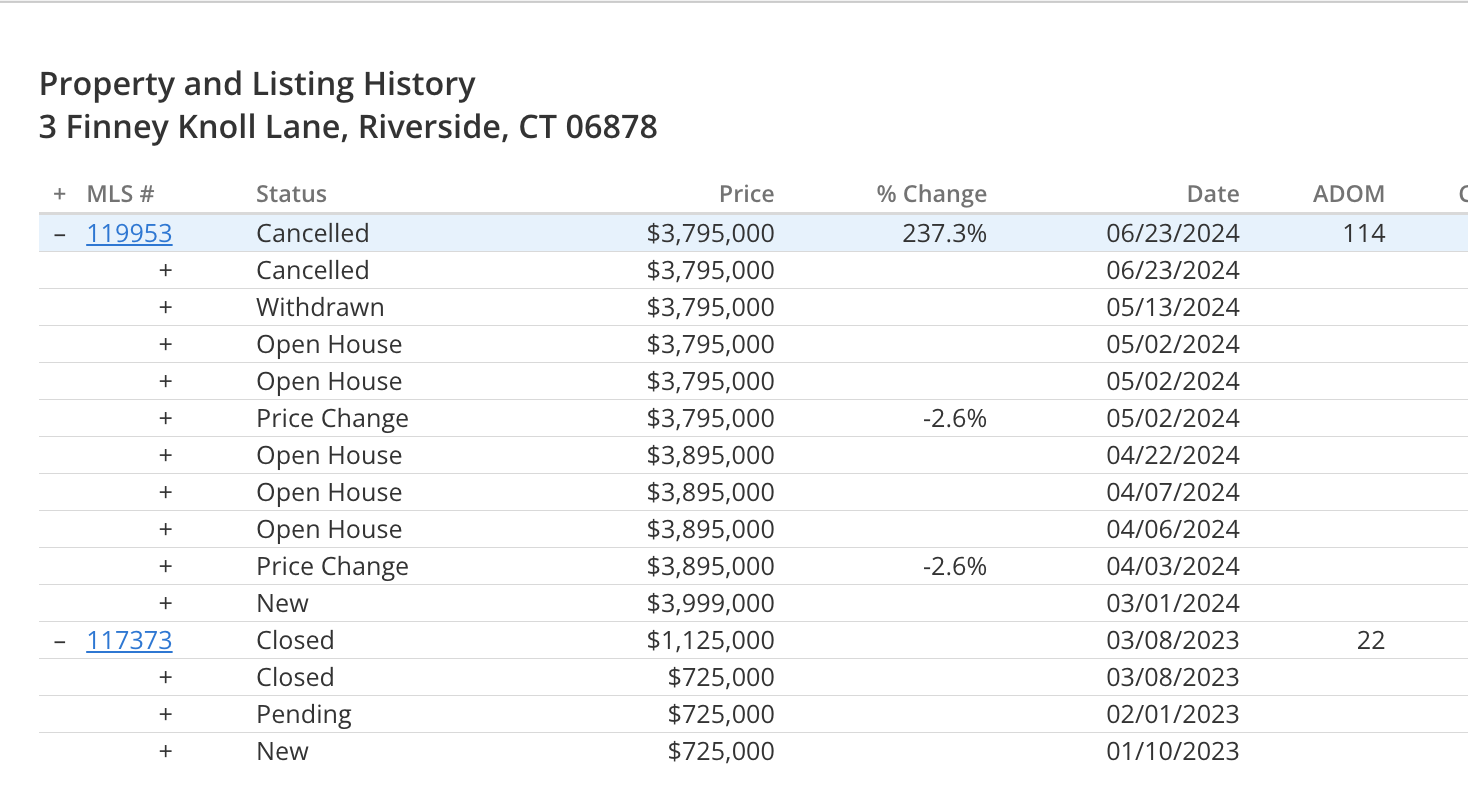
Task: Expand the Withdrawn 05/13/2024 entry
Action: click(166, 307)
